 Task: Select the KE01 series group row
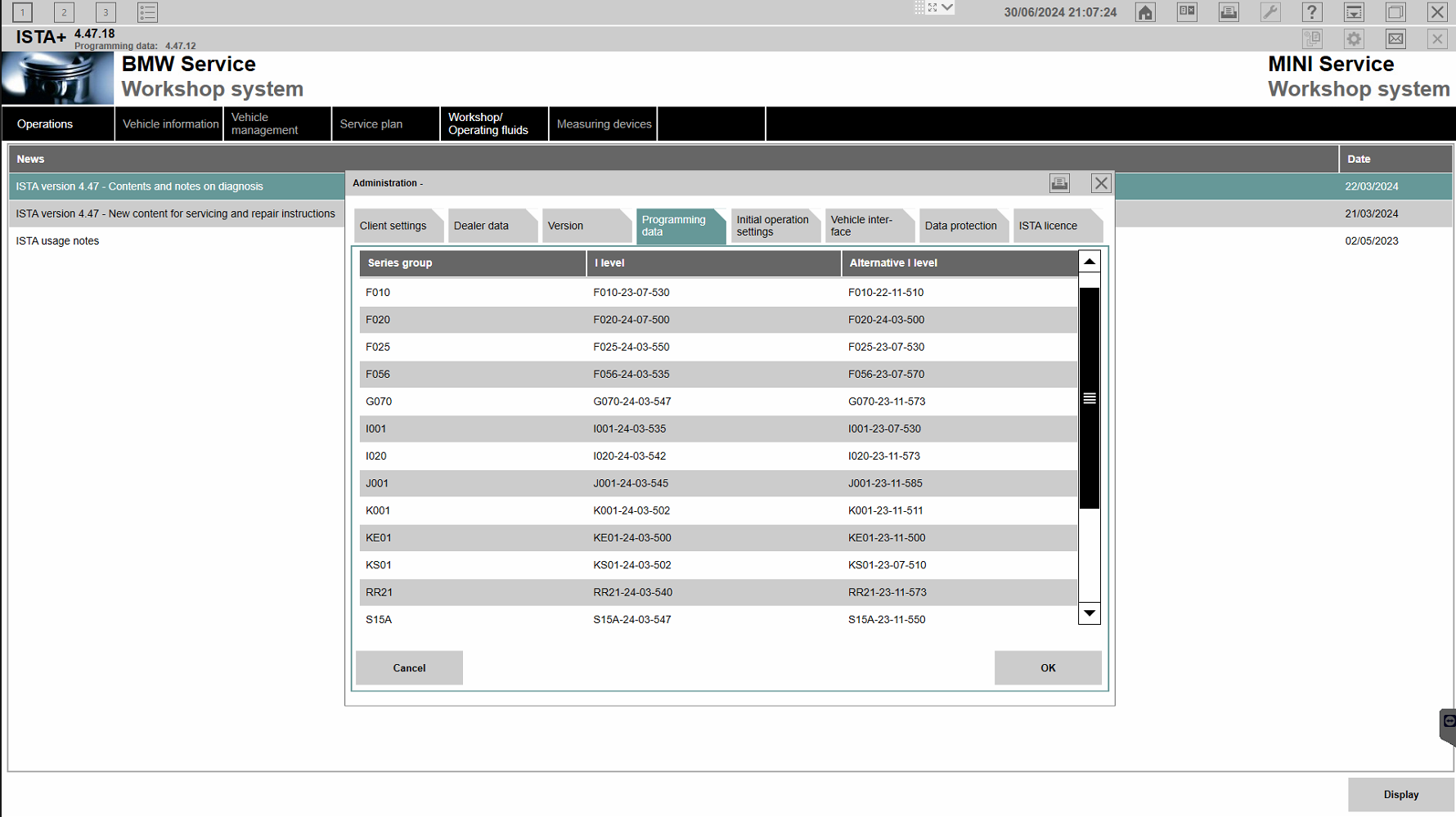718,538
